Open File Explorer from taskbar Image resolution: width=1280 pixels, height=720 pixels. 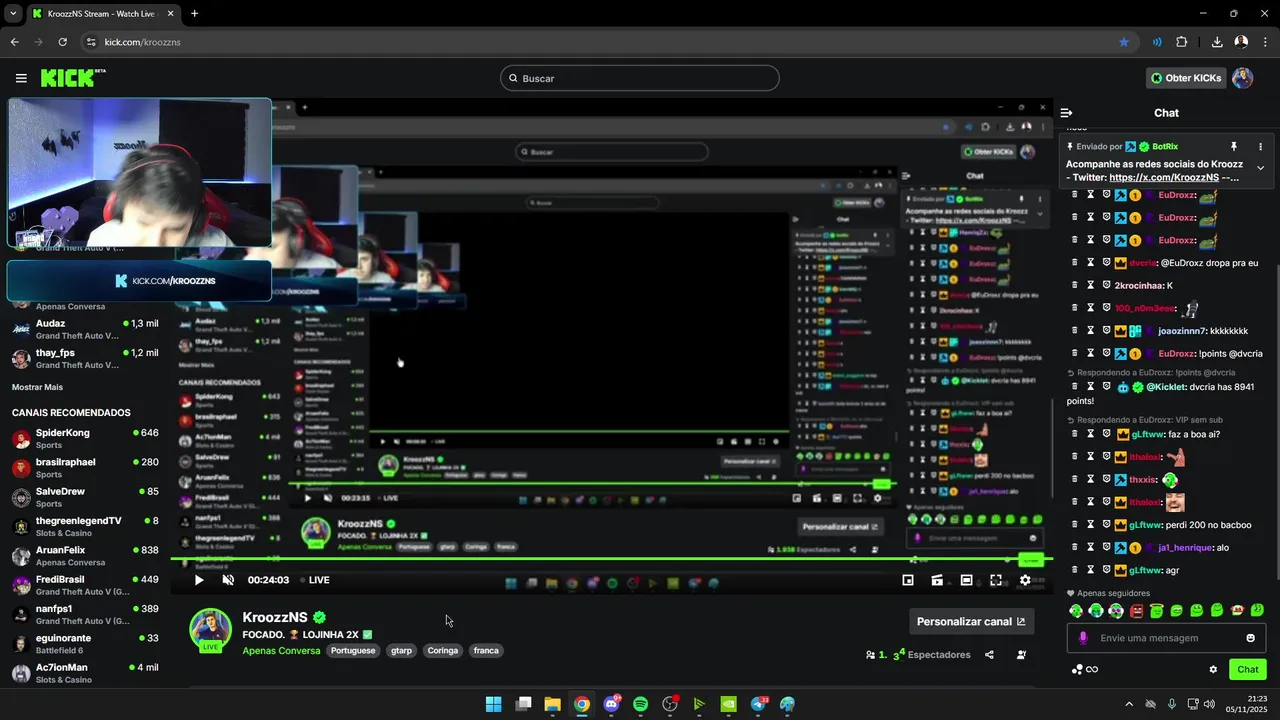pyautogui.click(x=552, y=704)
